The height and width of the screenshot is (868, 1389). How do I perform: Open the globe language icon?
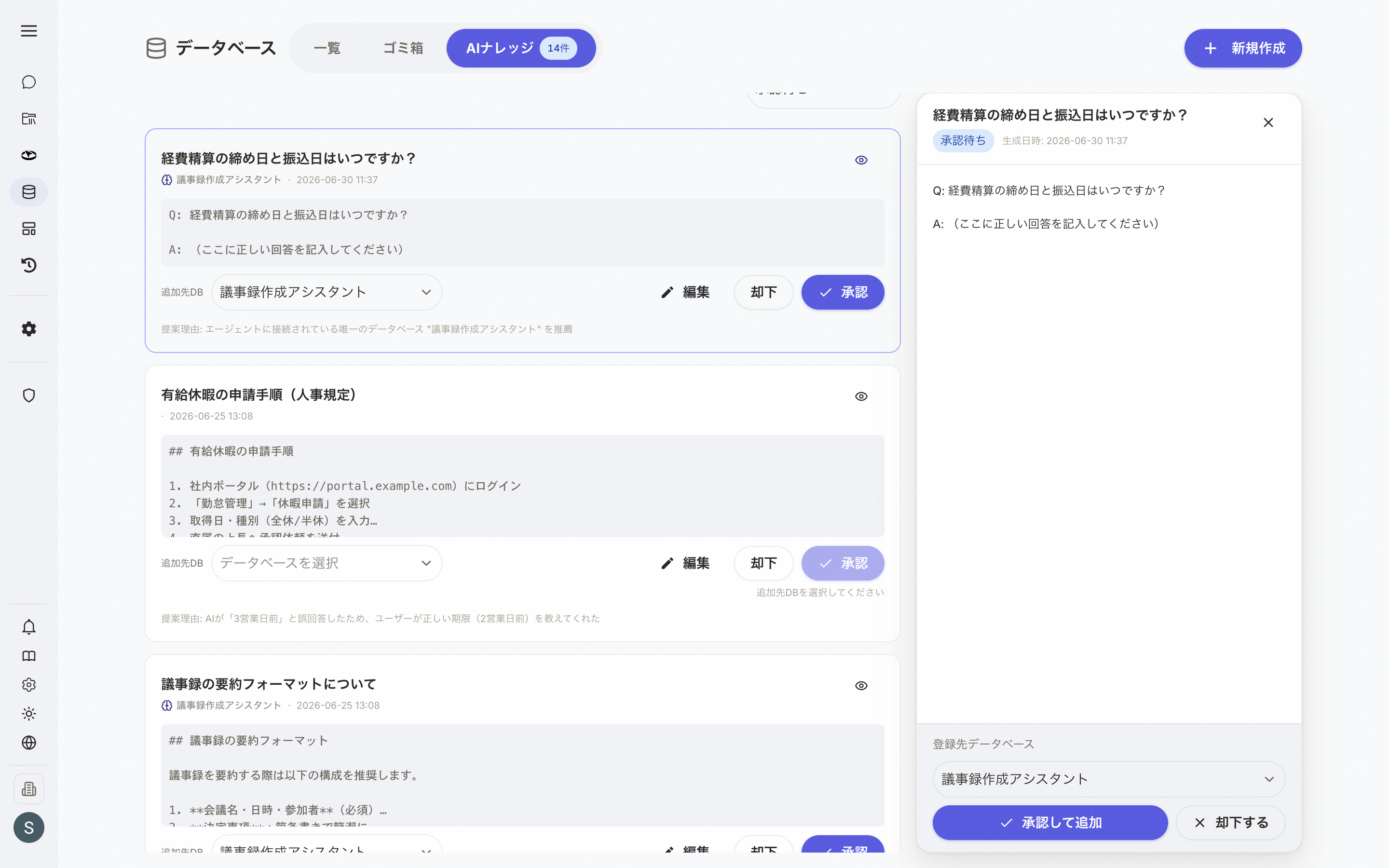(29, 743)
